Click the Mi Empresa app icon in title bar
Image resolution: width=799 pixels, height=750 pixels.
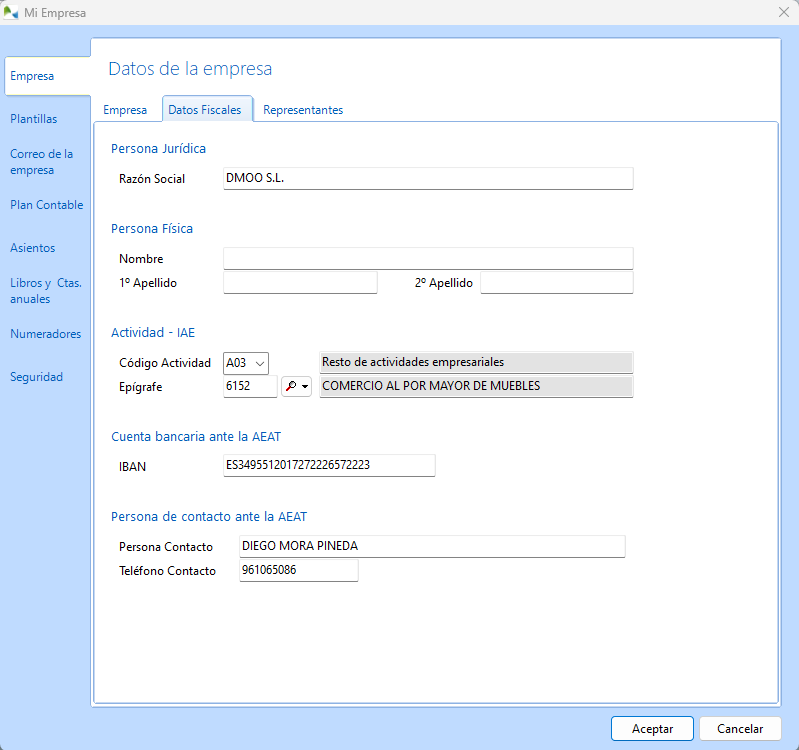pyautogui.click(x=11, y=13)
